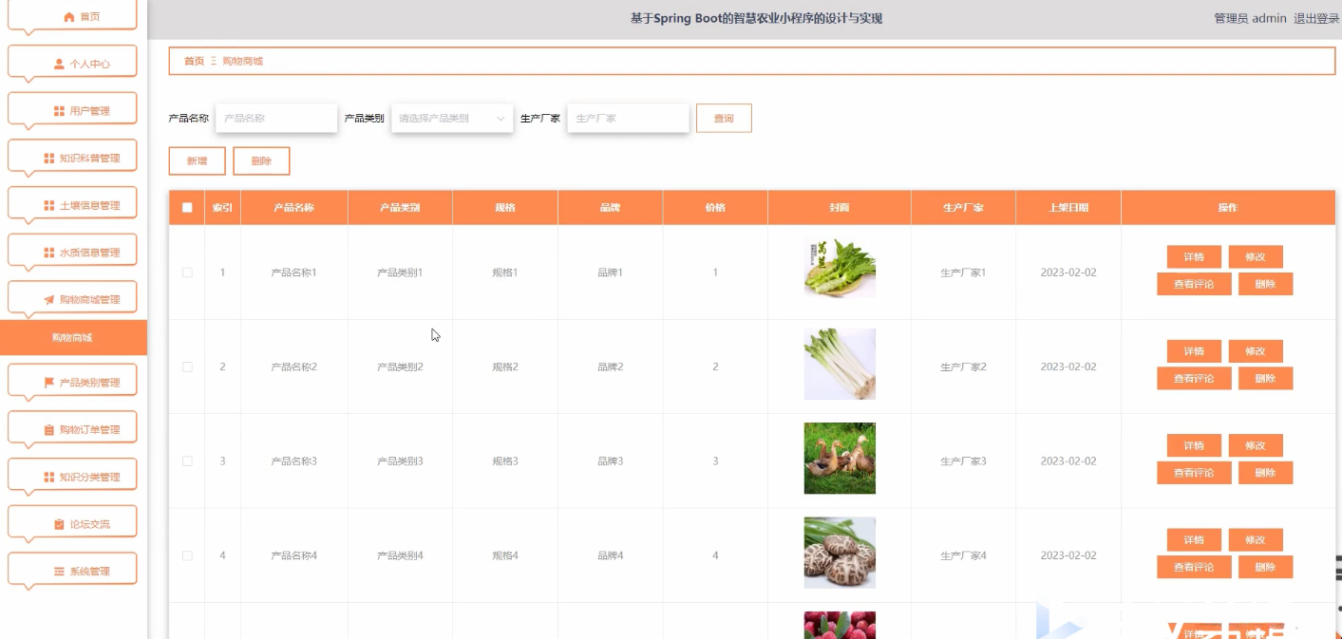1342x639 pixels.
Task: Check the checkbox for row 产品名称3
Action: (x=187, y=461)
